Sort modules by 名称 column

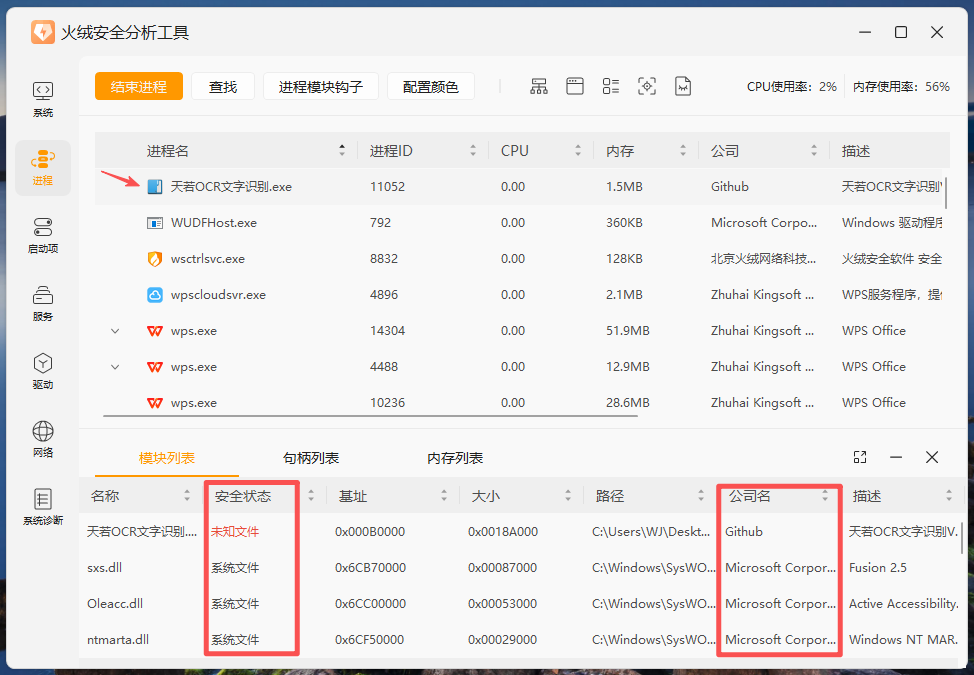(187, 496)
